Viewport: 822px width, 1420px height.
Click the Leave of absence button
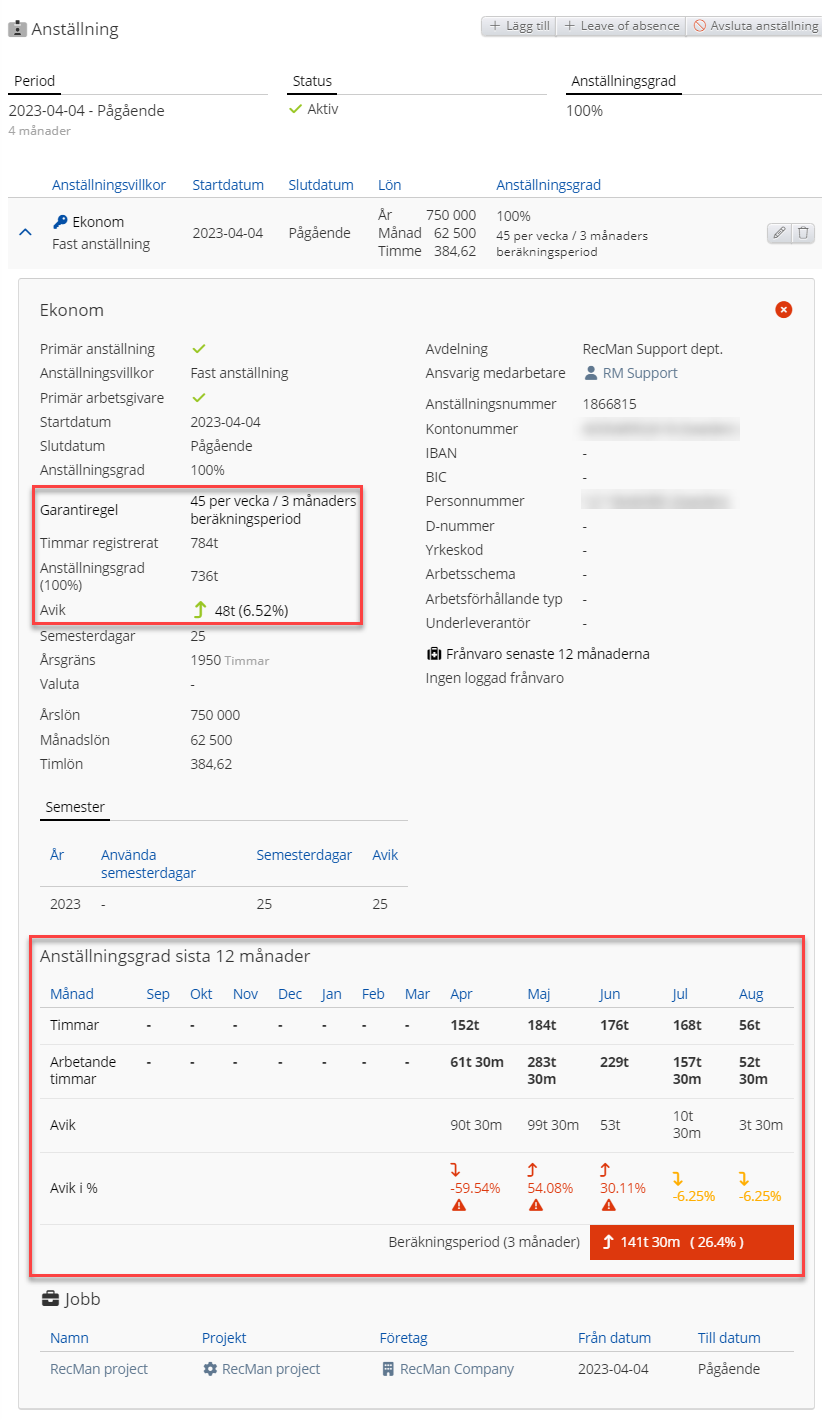point(621,26)
